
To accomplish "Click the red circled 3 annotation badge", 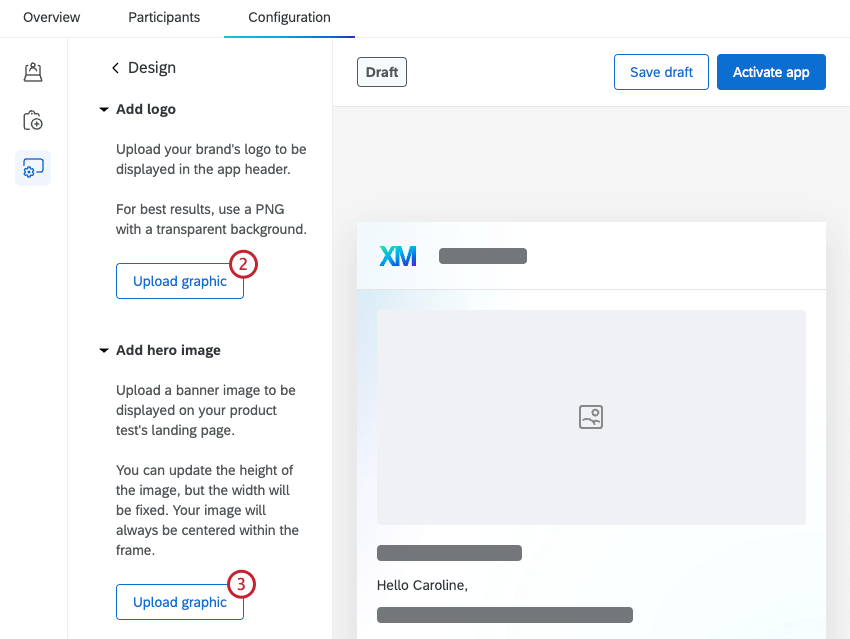I will [243, 585].
